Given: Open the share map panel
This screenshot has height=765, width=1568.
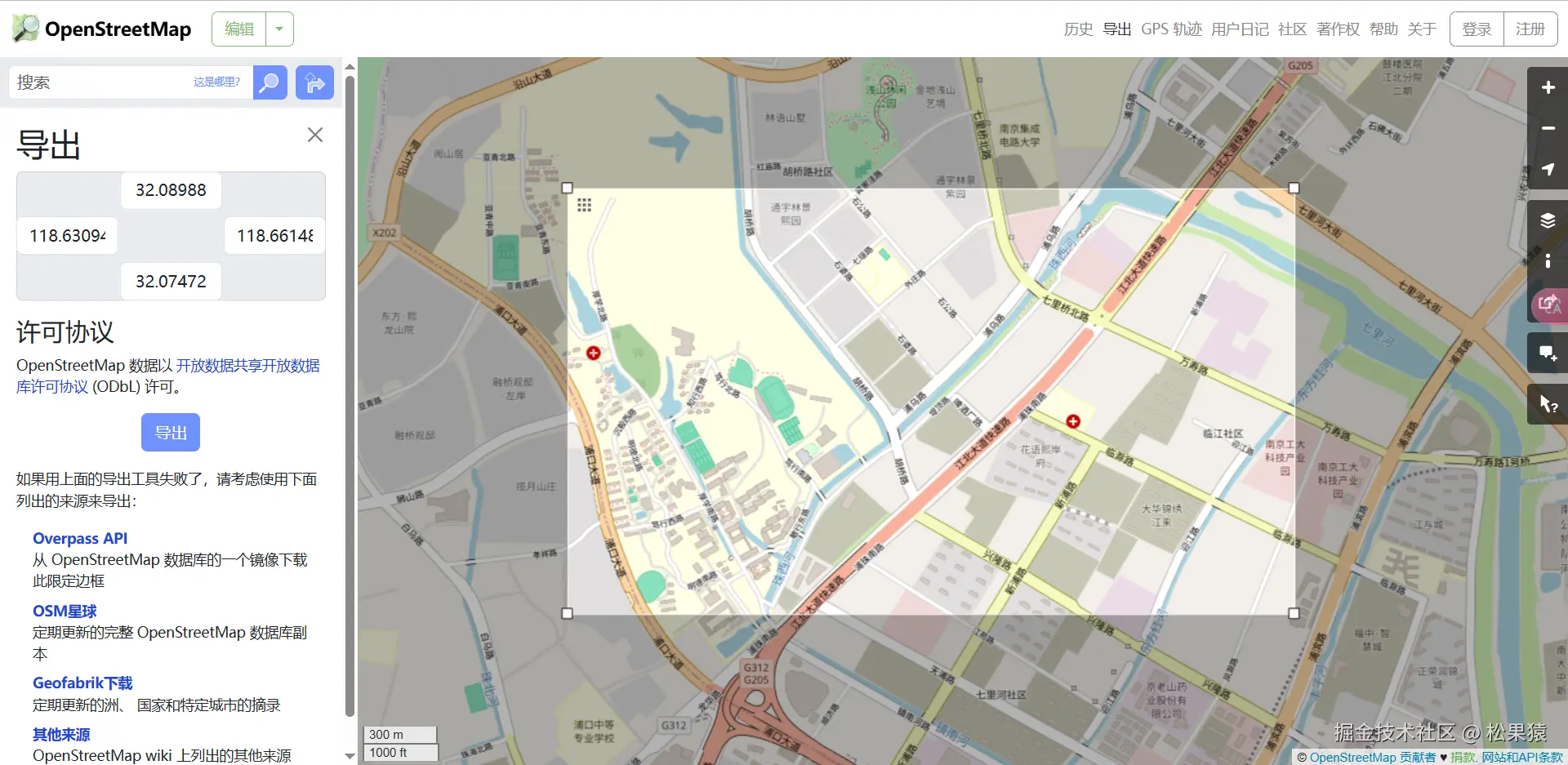Looking at the screenshot, I should pyautogui.click(x=1549, y=305).
